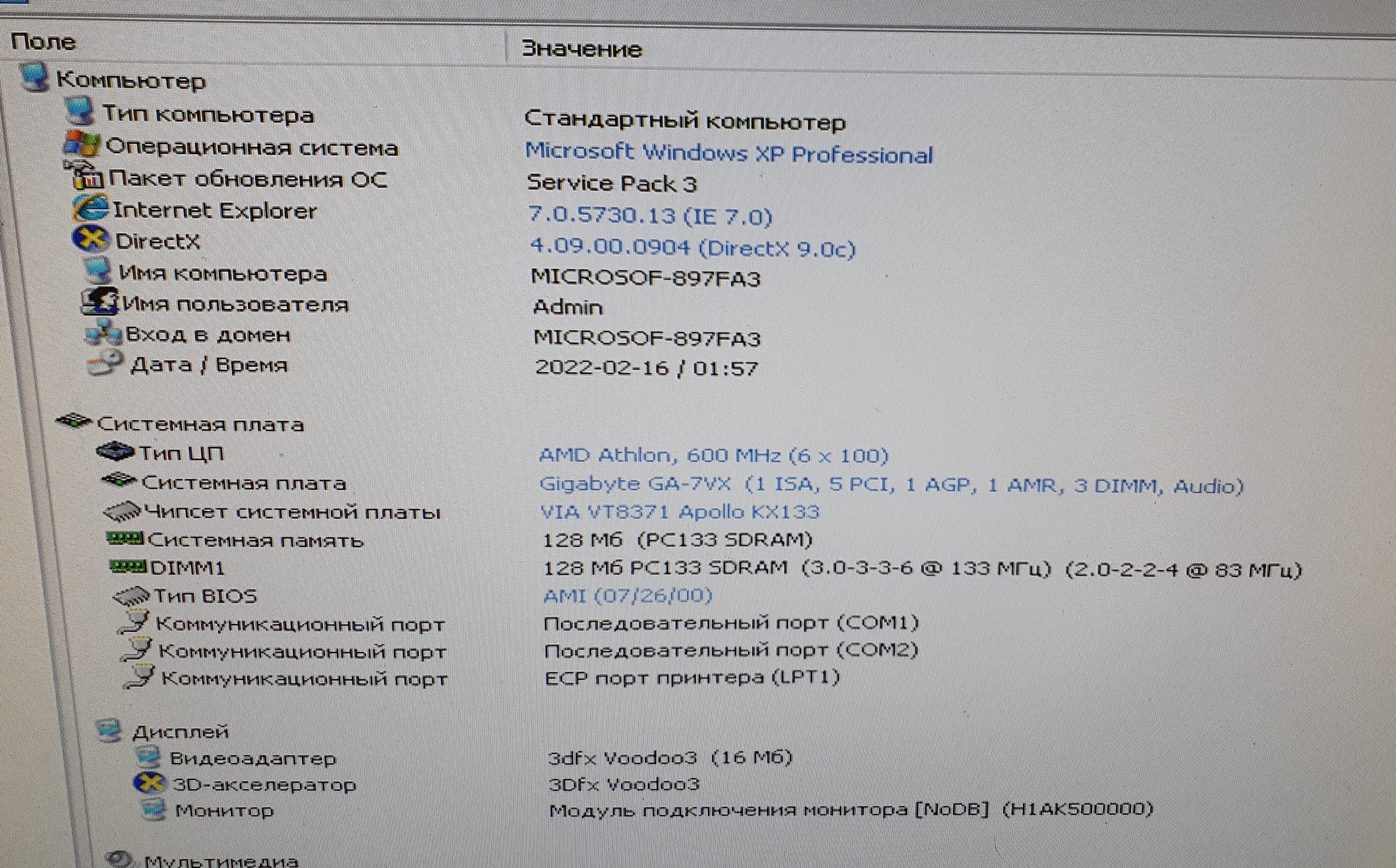
Task: Select the Компьютер group label
Action: [x=131, y=80]
